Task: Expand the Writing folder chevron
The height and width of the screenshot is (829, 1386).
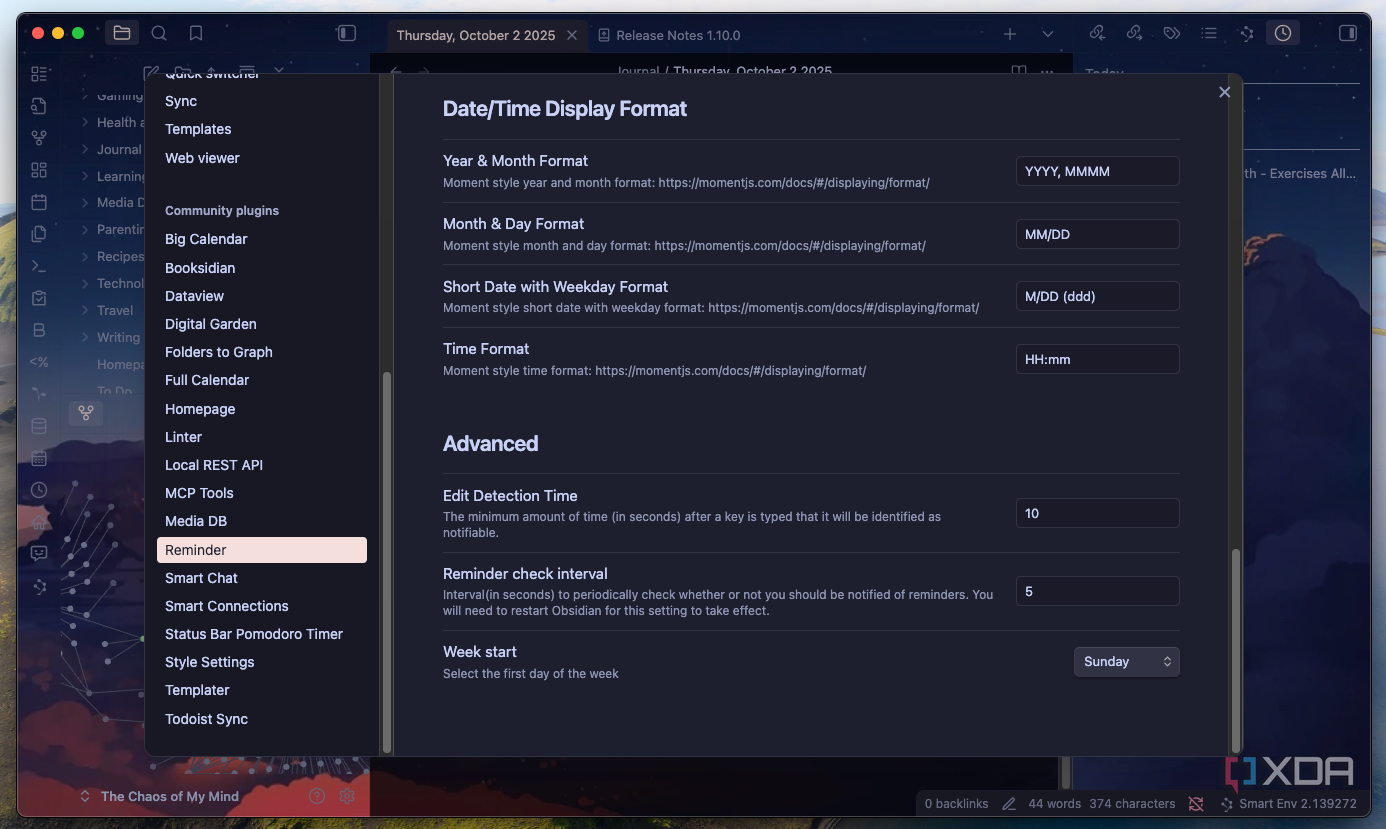Action: (85, 337)
